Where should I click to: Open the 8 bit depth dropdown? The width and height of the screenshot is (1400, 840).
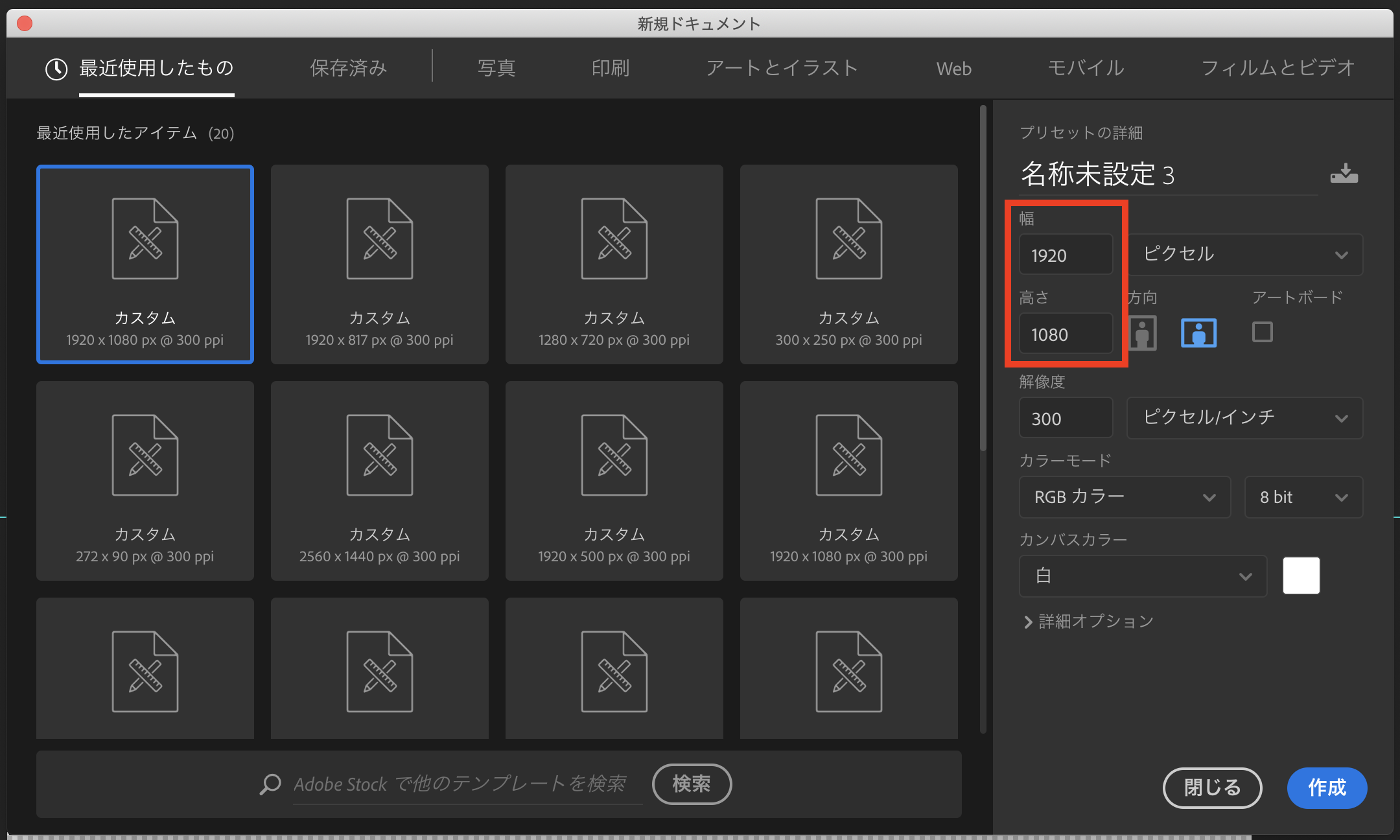point(1303,497)
